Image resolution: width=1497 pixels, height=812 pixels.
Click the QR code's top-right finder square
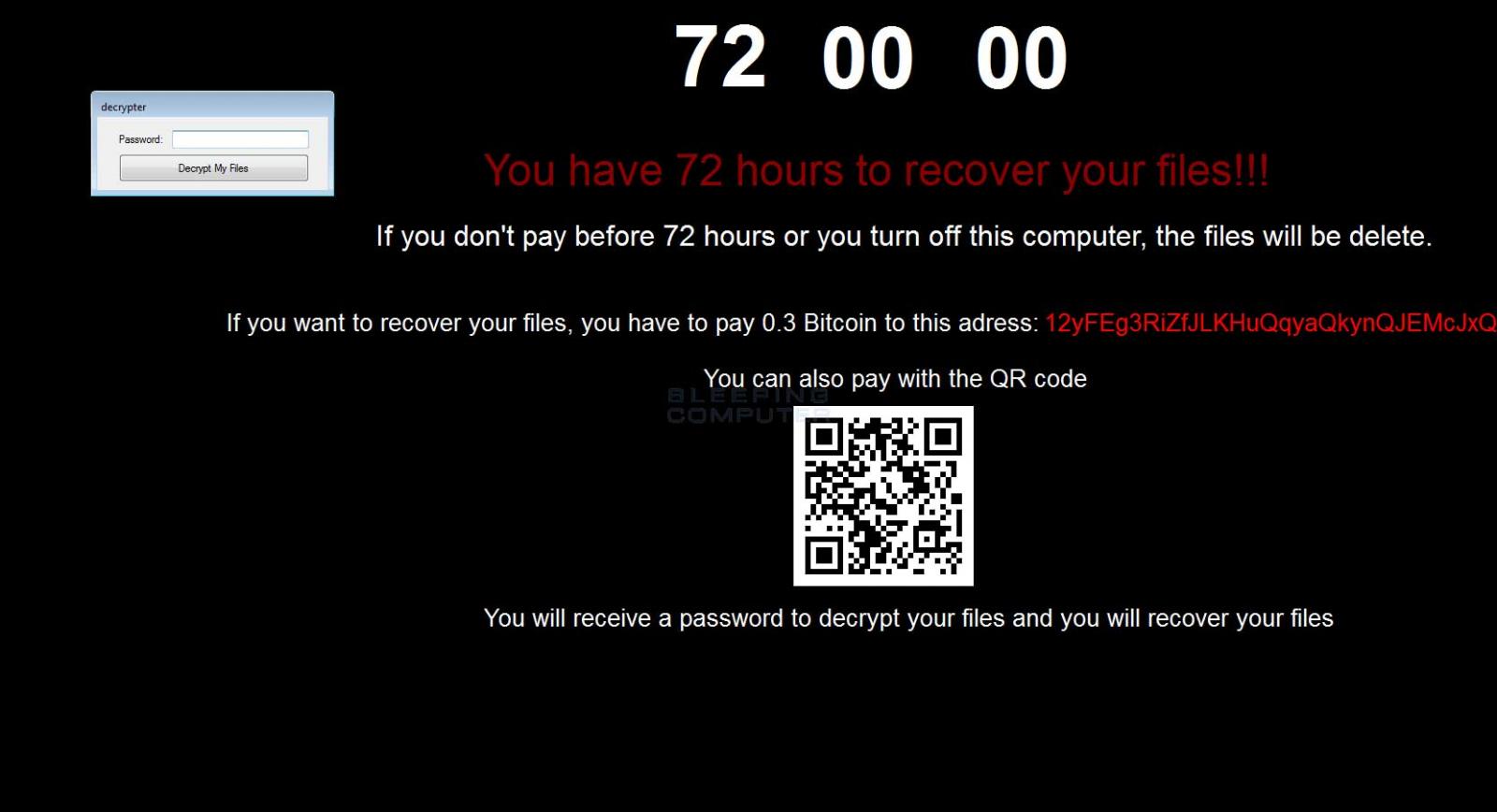943,437
